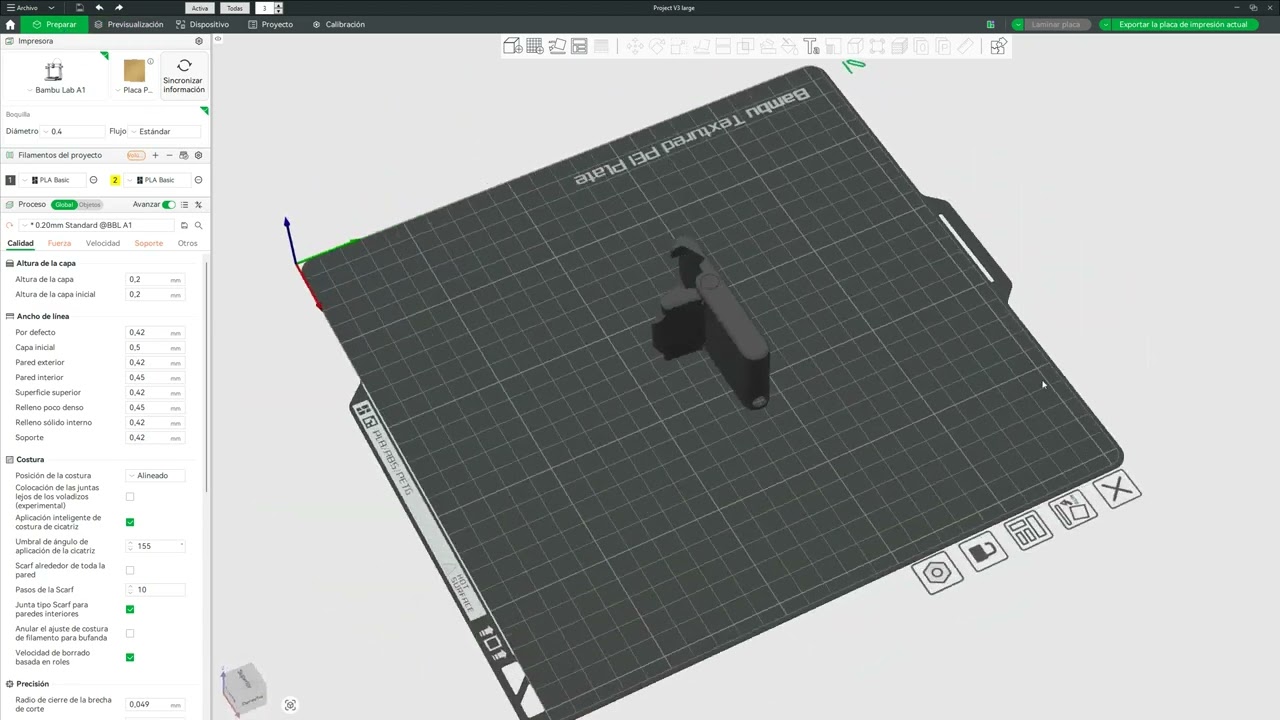This screenshot has height=720, width=1280.
Task: Click plate settings hexagon icon on bed
Action: coord(937,573)
